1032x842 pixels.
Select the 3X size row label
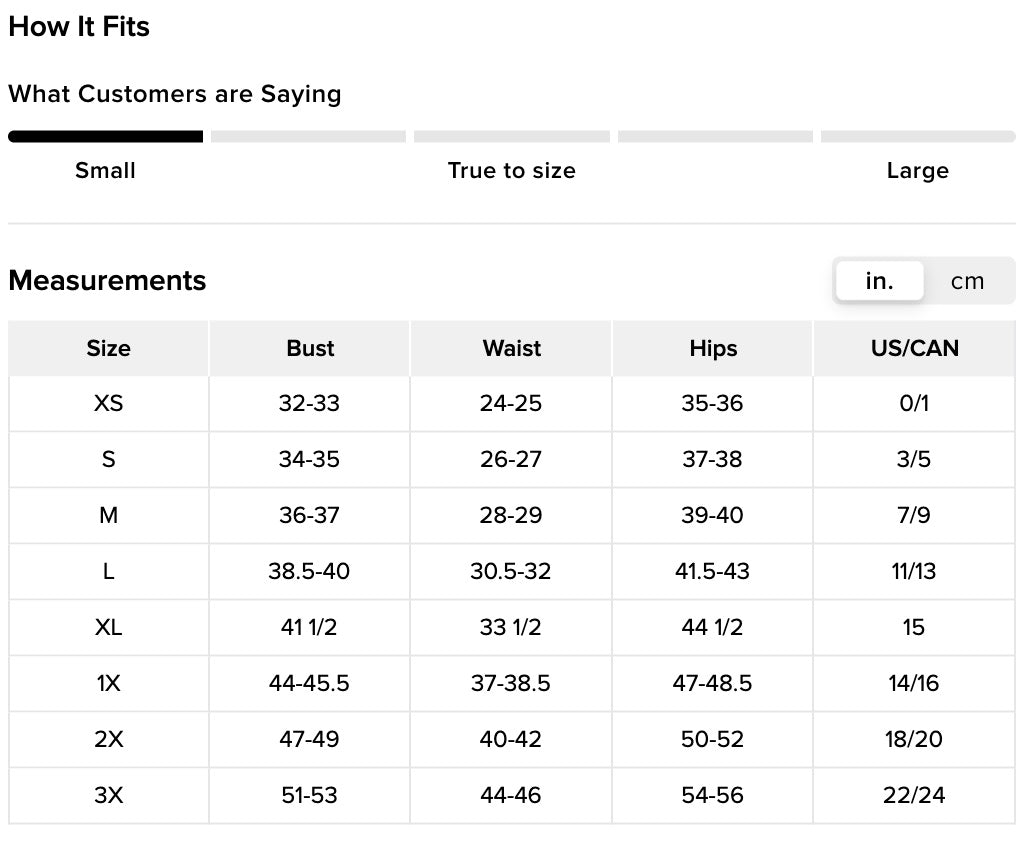click(x=108, y=796)
